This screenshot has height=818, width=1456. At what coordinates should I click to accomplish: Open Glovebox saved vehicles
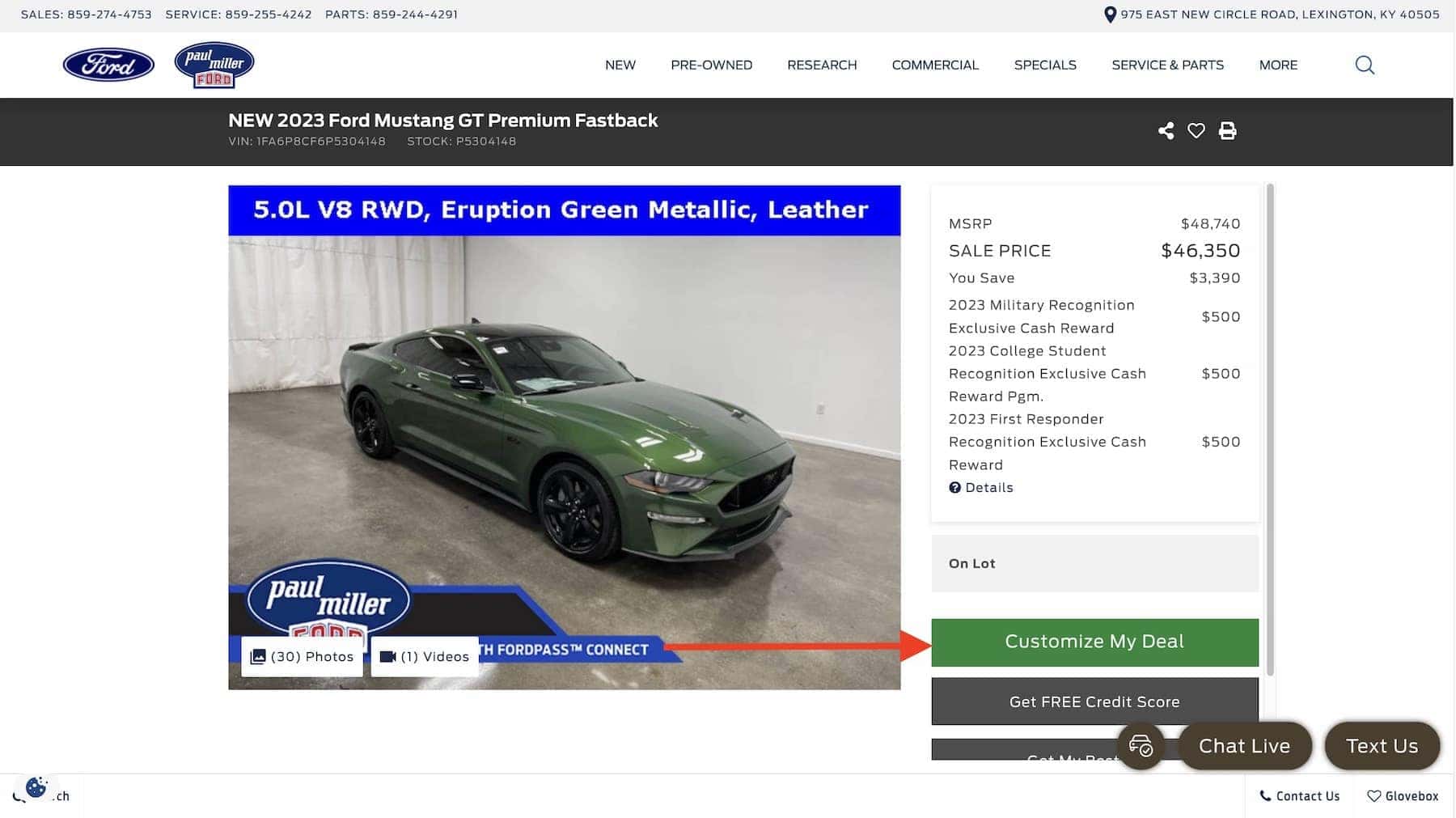1403,796
